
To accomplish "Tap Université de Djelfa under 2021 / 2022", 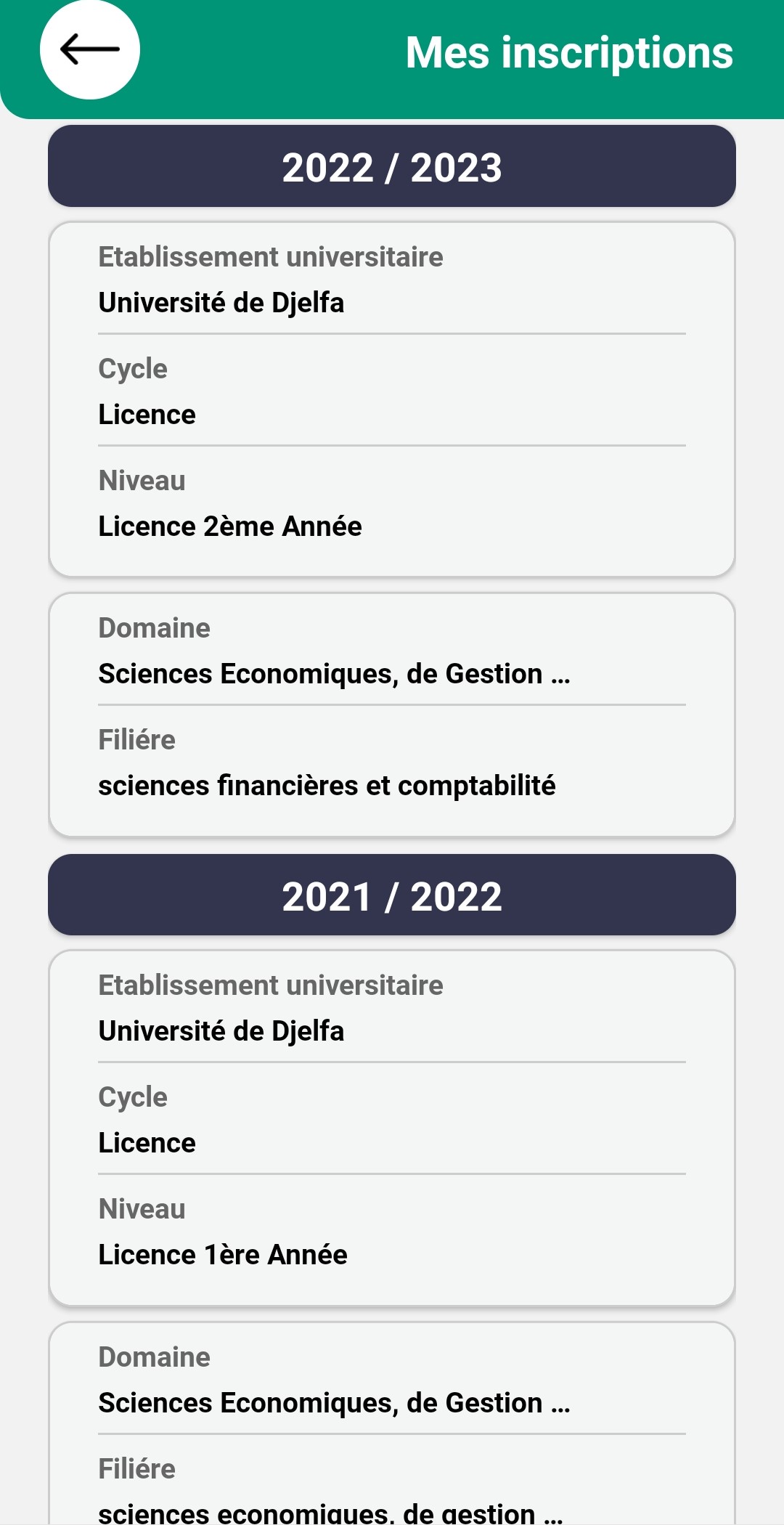I will pos(221,1031).
